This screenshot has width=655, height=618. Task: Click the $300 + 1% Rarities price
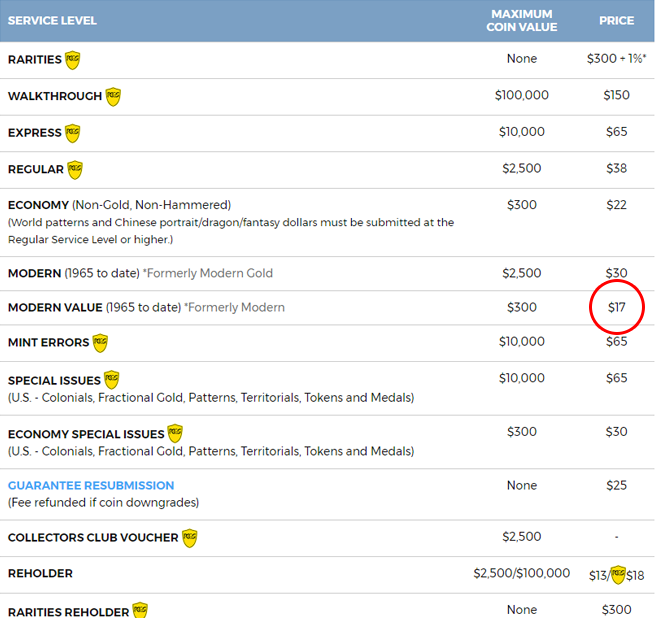coord(616,59)
